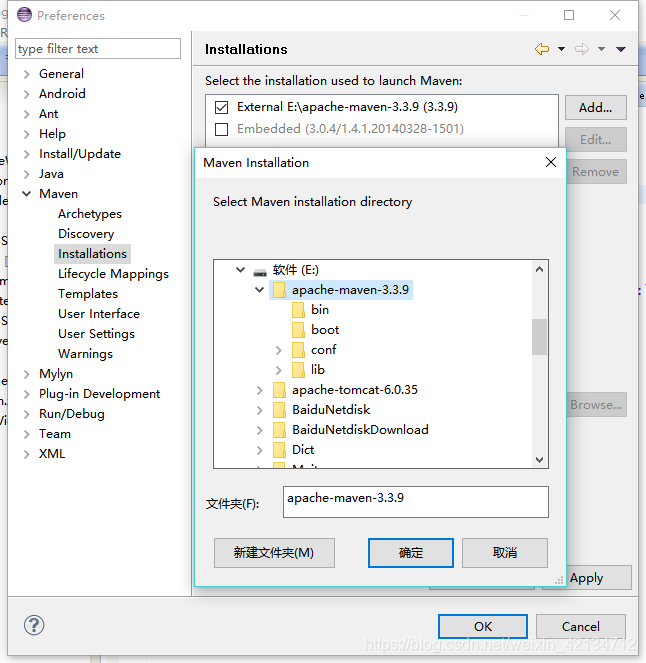Collapse the Maven preferences node

tap(27, 194)
